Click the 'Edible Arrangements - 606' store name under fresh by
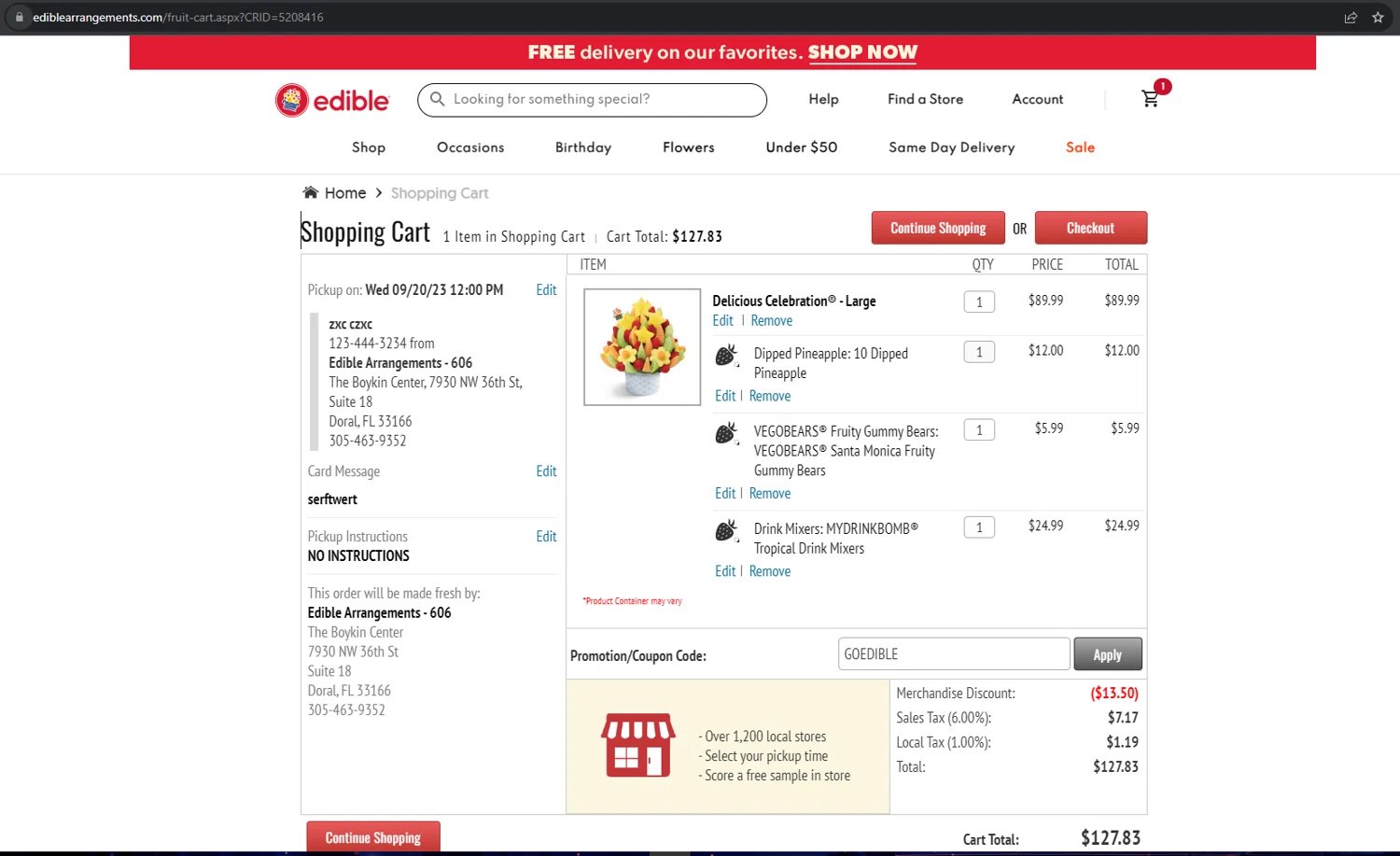This screenshot has height=856, width=1400. coord(380,613)
